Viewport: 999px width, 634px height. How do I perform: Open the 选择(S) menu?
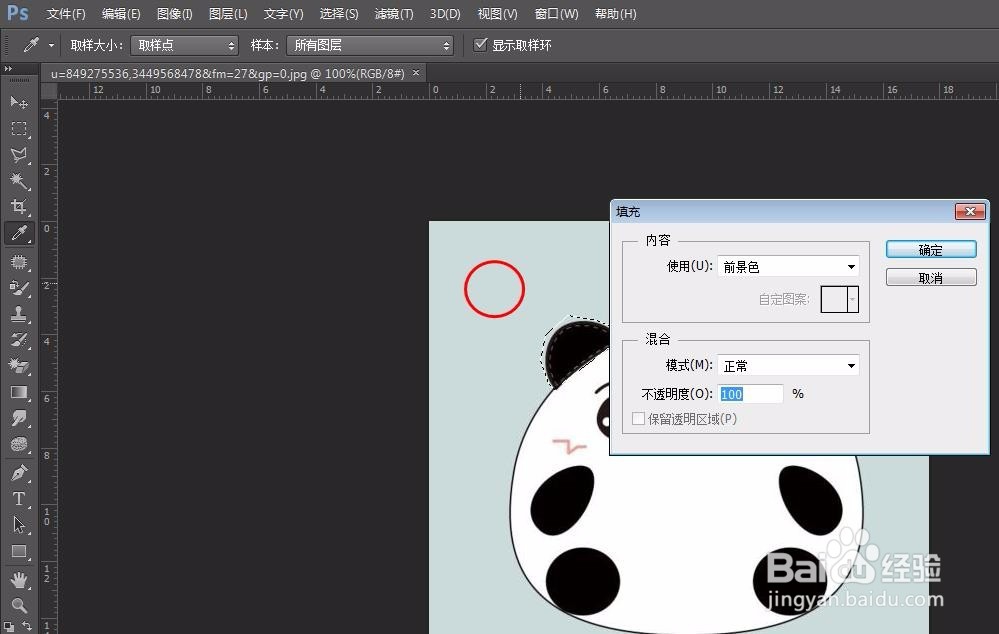point(339,13)
